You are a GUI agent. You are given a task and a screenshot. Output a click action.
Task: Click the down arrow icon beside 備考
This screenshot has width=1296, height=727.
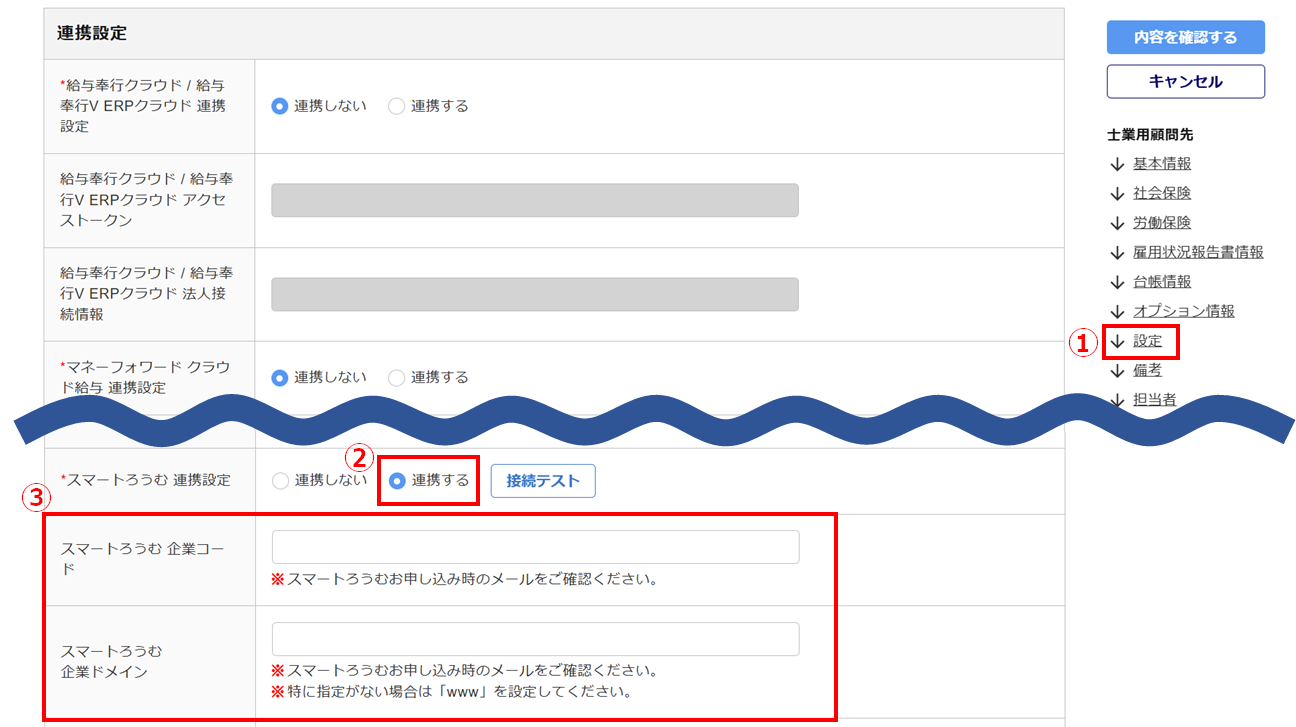click(x=1117, y=370)
